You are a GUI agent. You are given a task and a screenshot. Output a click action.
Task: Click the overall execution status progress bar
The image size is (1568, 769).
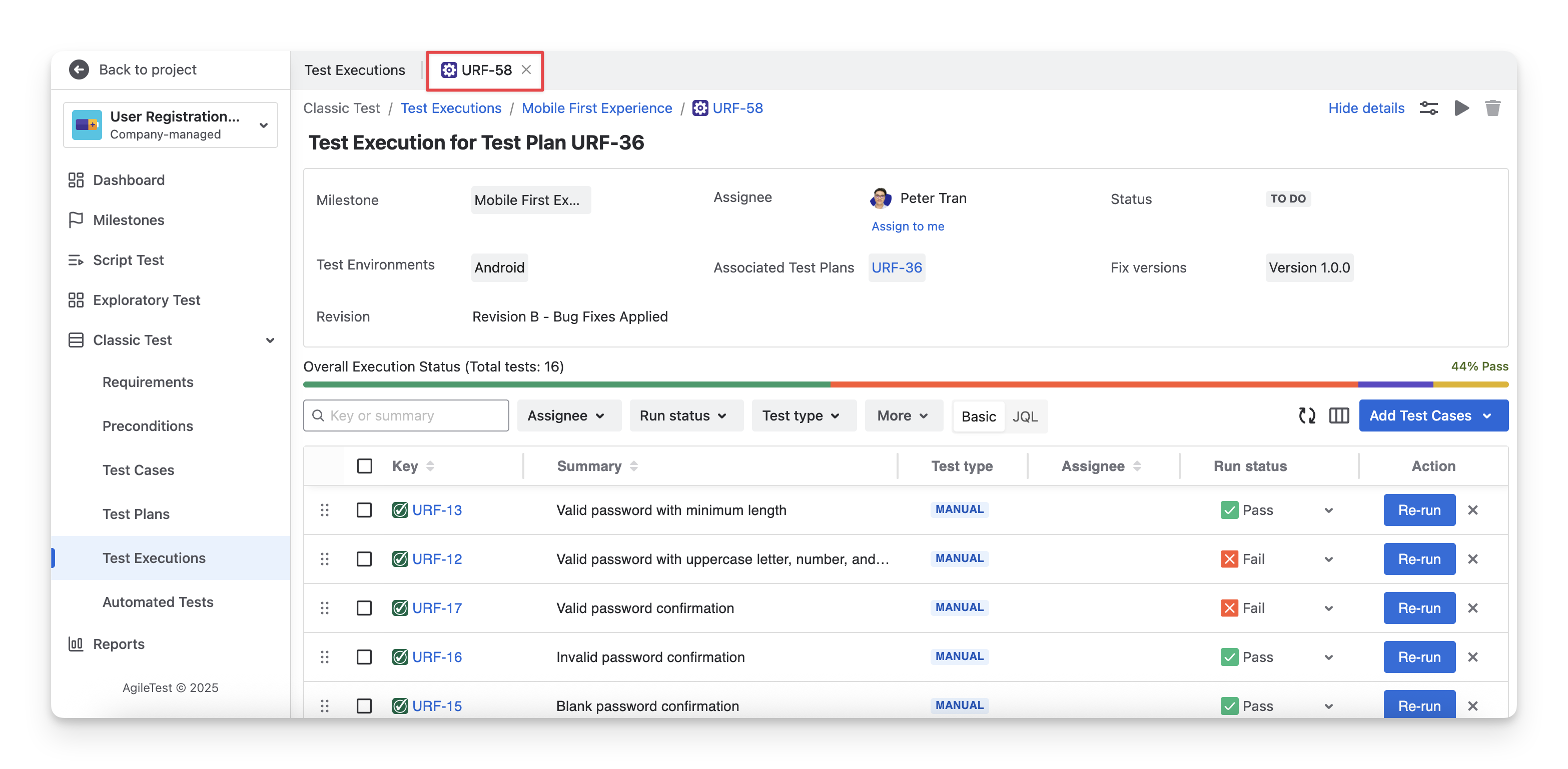[x=905, y=384]
